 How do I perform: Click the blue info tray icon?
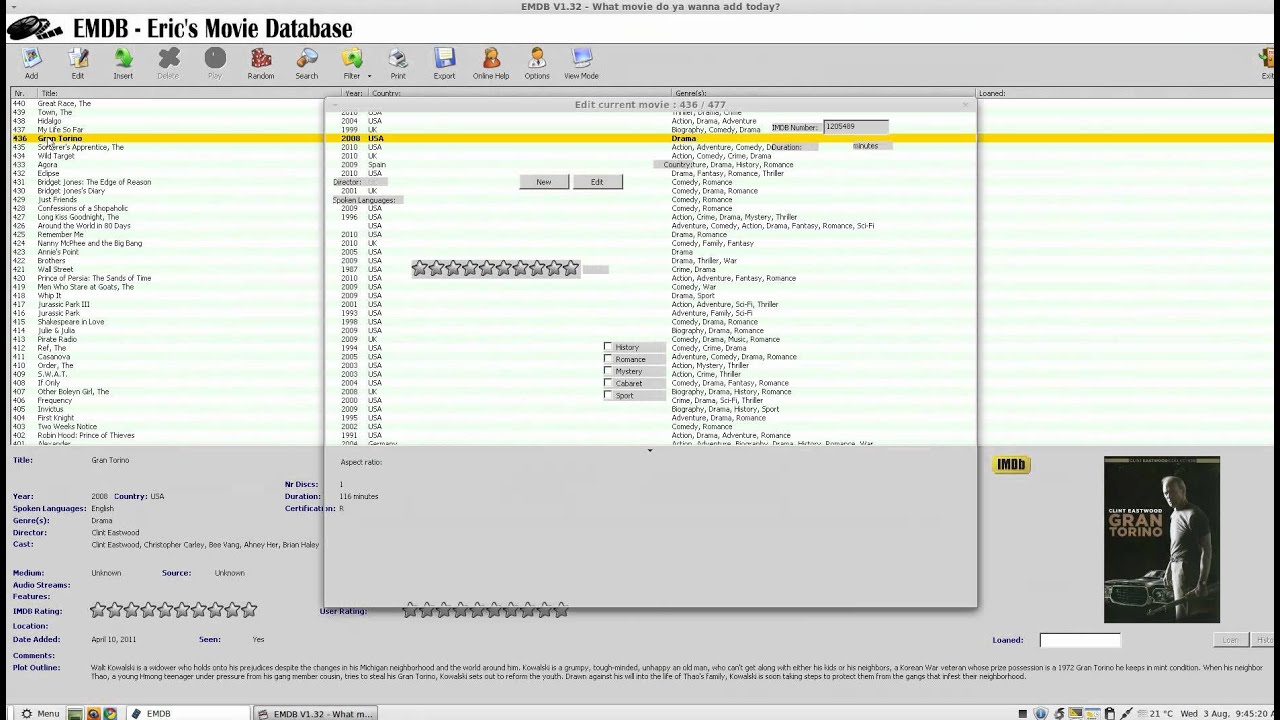coord(1041,713)
